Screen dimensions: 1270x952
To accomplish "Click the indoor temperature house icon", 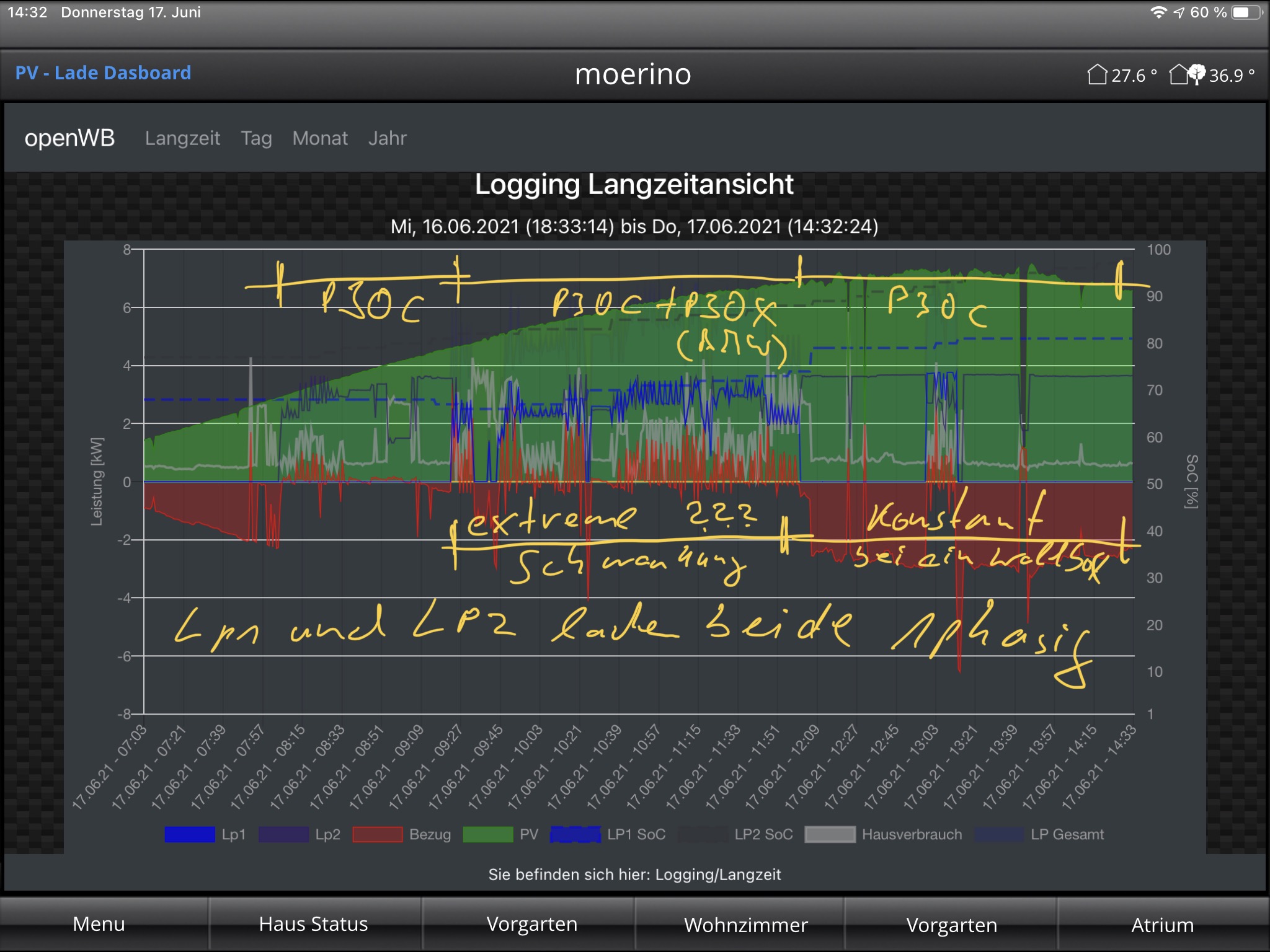I will click(x=1097, y=74).
